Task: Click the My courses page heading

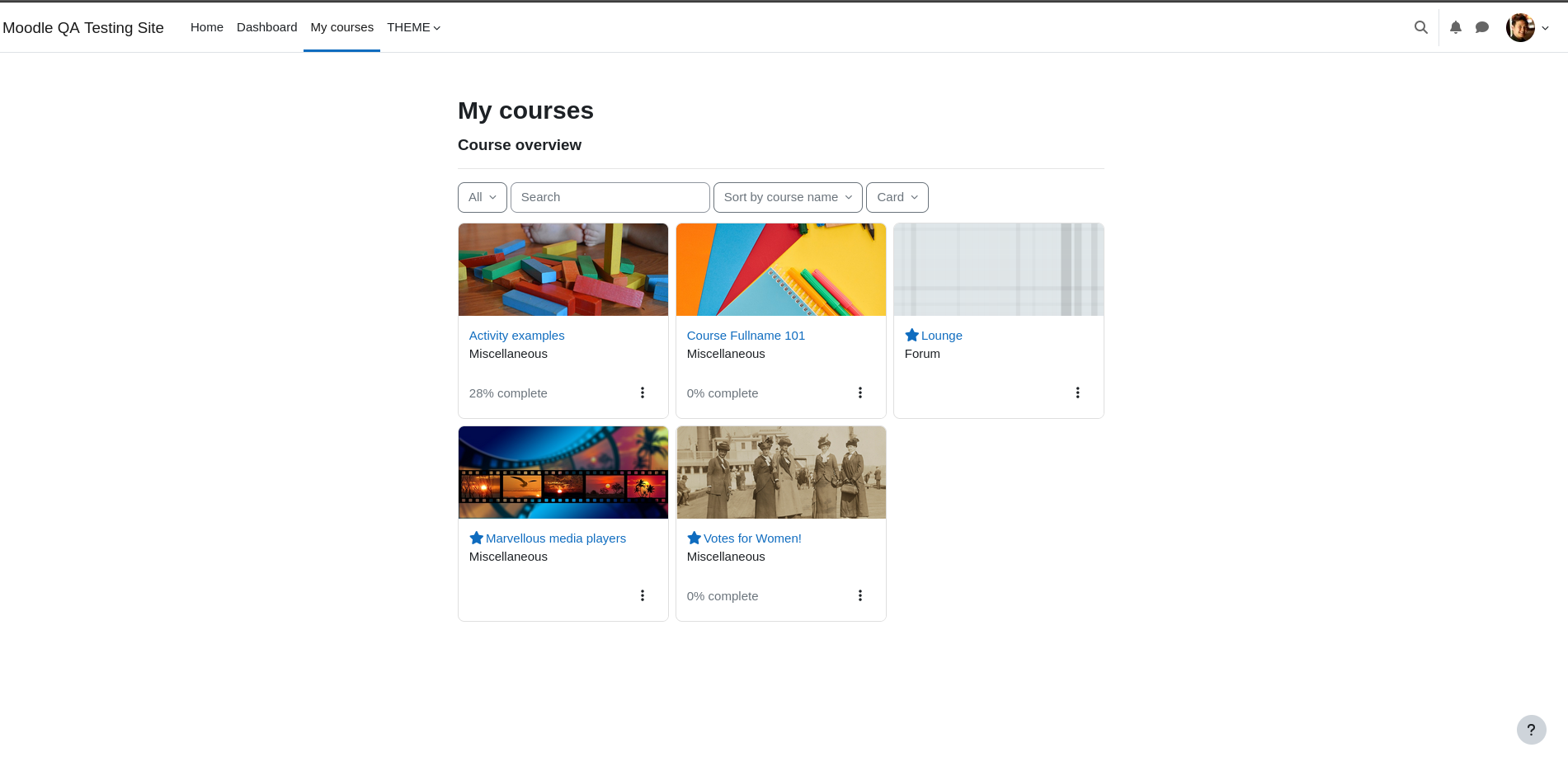Action: (525, 110)
